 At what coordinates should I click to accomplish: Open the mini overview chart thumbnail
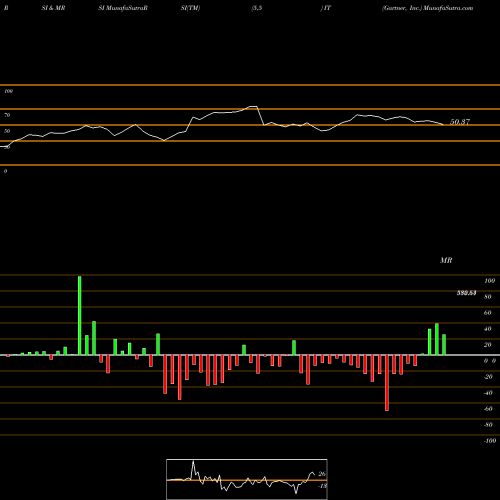pos(247,479)
